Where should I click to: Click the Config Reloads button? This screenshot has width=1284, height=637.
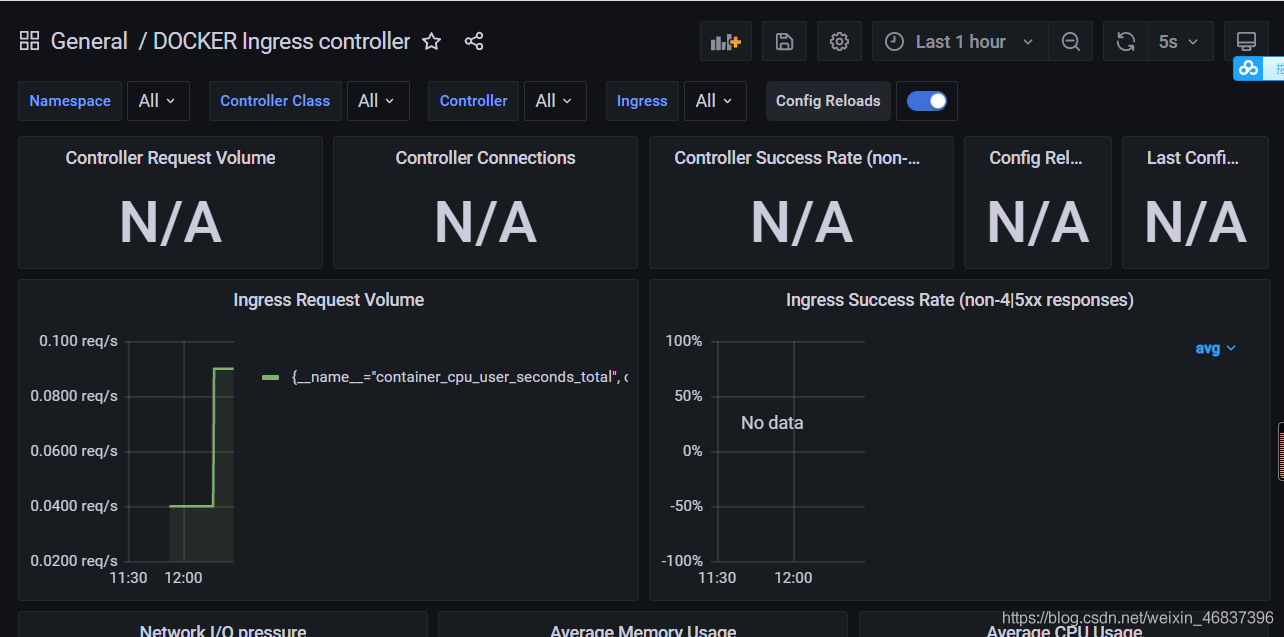click(x=828, y=100)
